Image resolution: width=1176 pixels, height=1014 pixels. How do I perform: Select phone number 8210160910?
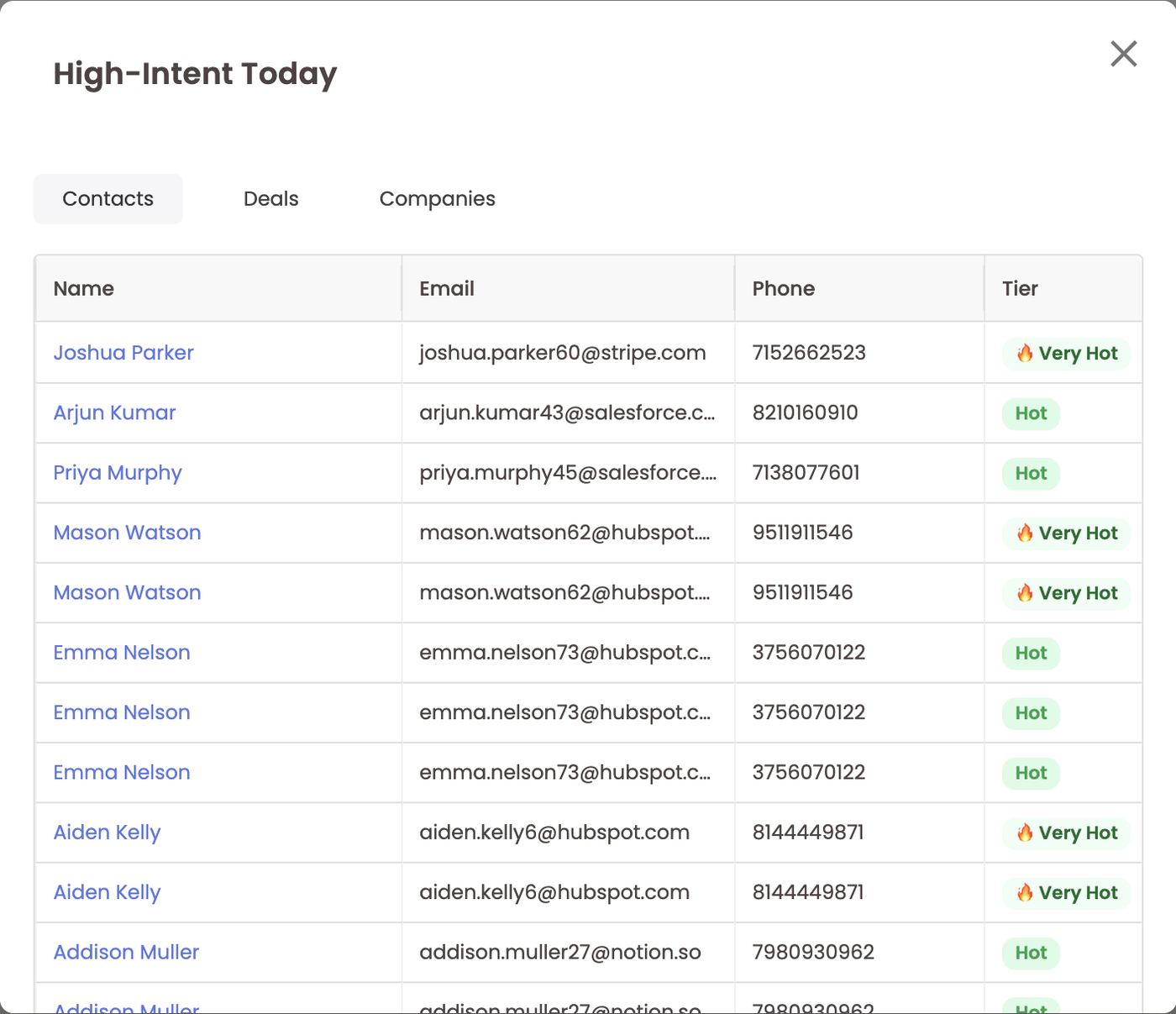point(805,412)
